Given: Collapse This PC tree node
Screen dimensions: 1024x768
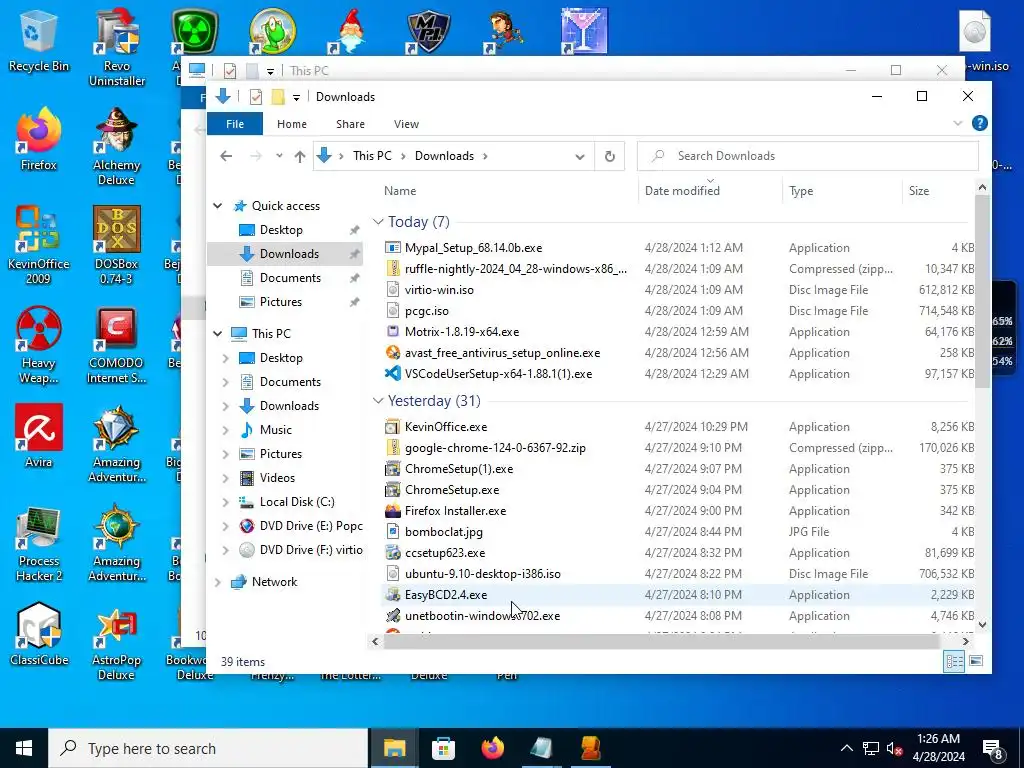Looking at the screenshot, I should click(x=217, y=334).
